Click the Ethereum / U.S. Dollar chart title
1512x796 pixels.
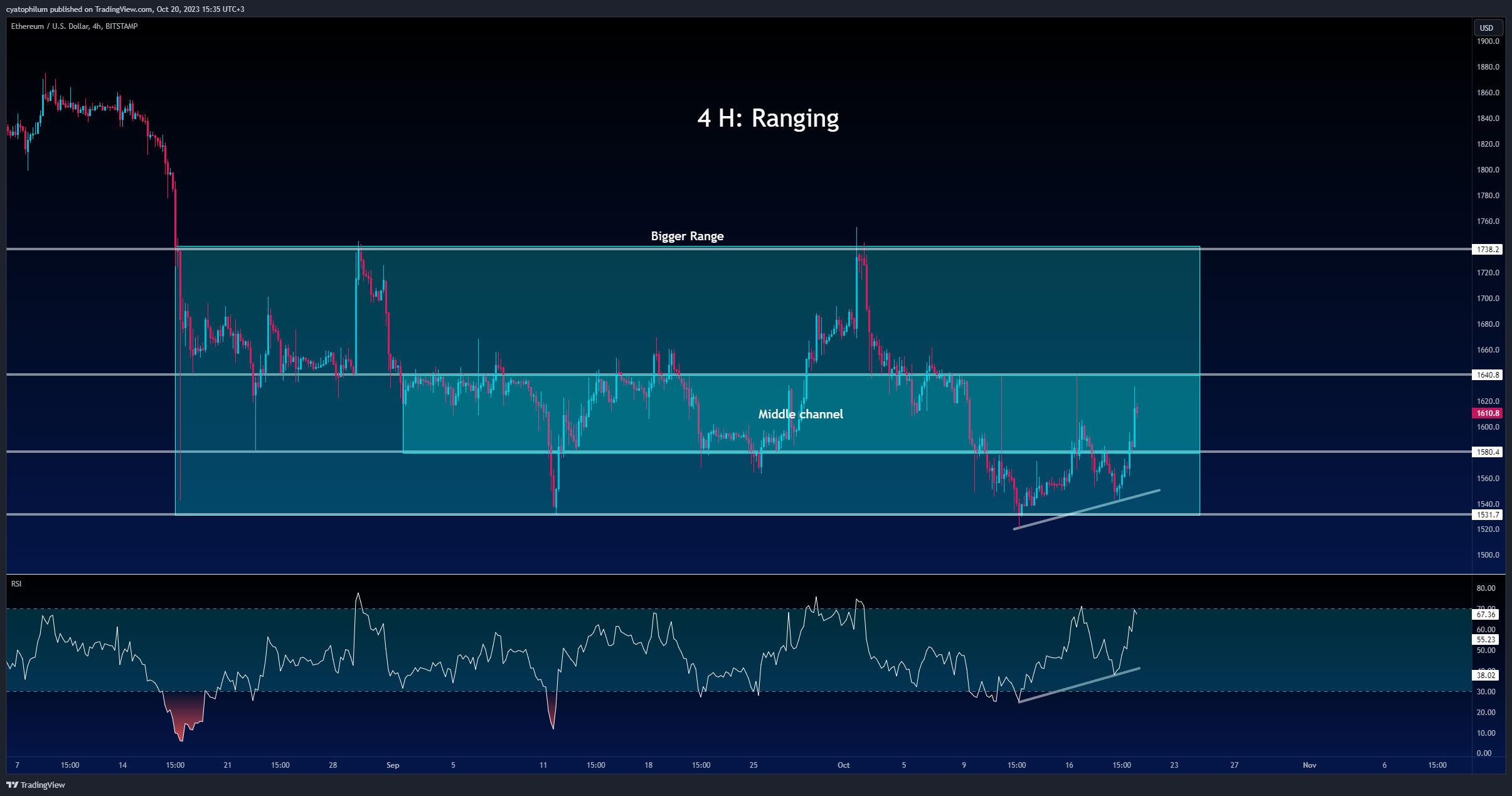click(x=74, y=26)
